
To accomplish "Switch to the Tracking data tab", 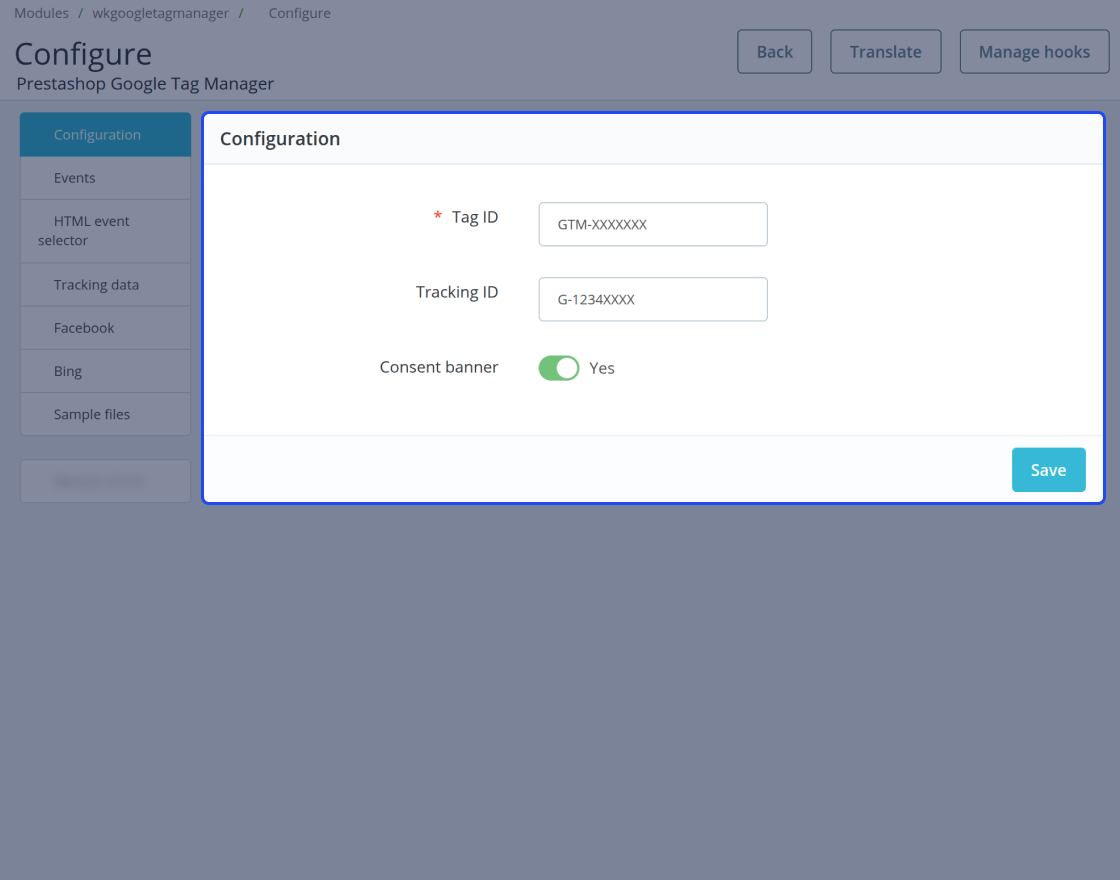I will (x=105, y=285).
